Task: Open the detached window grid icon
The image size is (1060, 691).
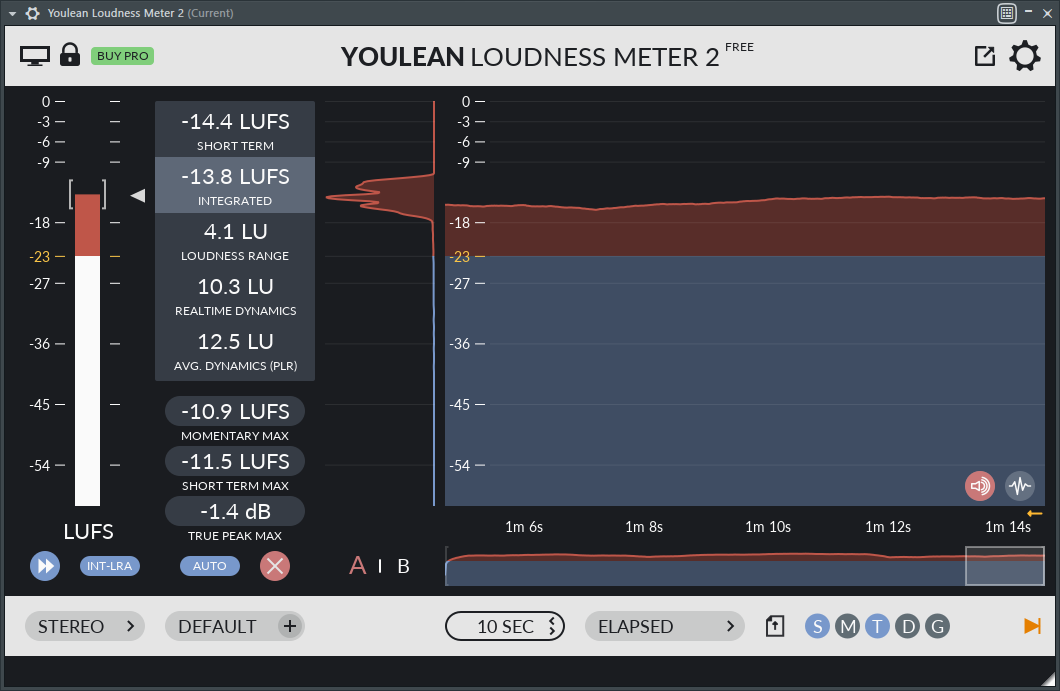Action: point(1007,13)
